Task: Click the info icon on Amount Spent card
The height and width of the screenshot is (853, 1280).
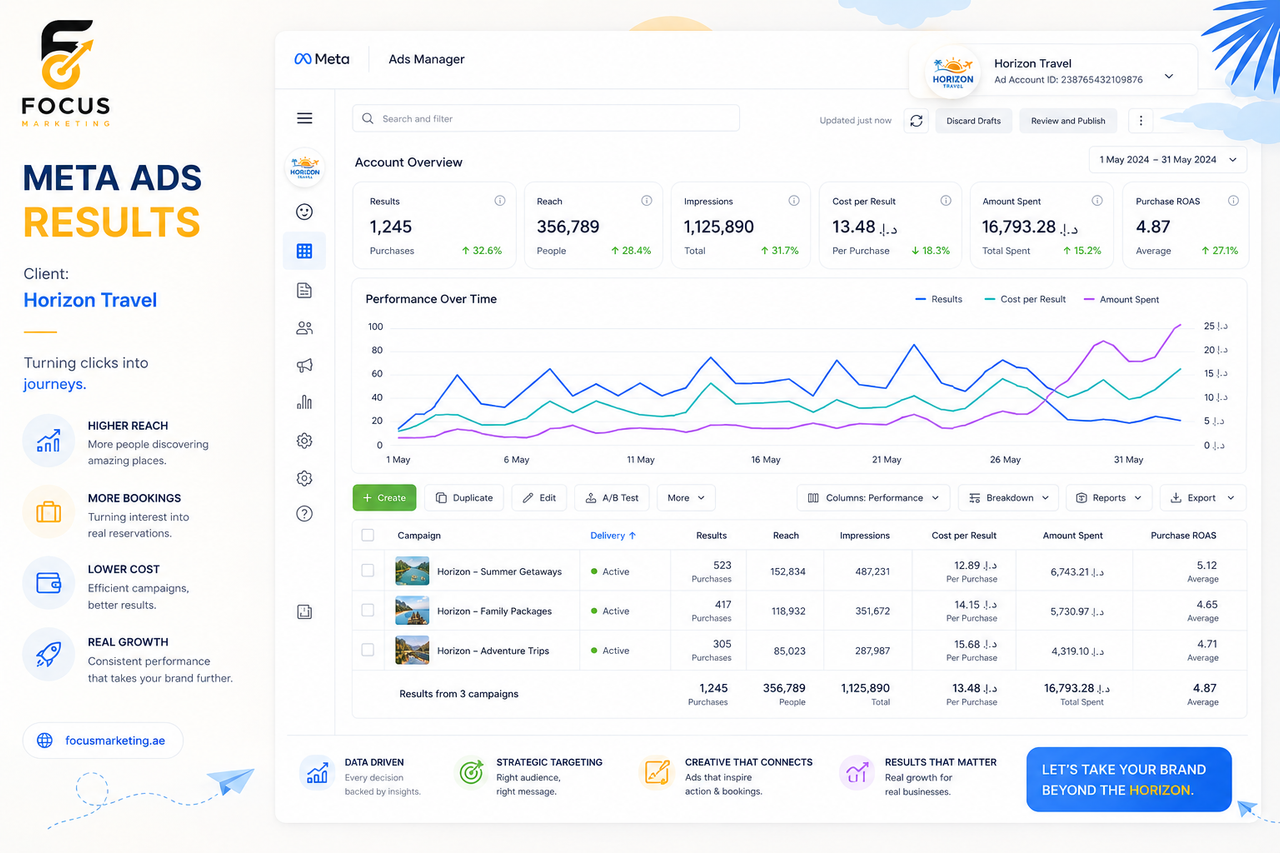Action: point(1097,201)
